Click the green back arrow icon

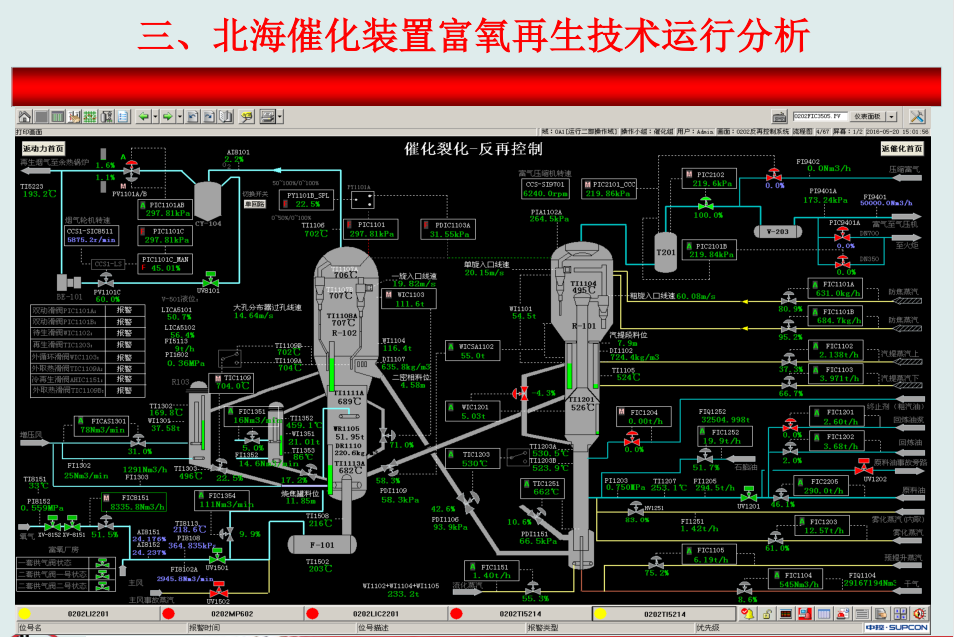pyautogui.click(x=144, y=117)
